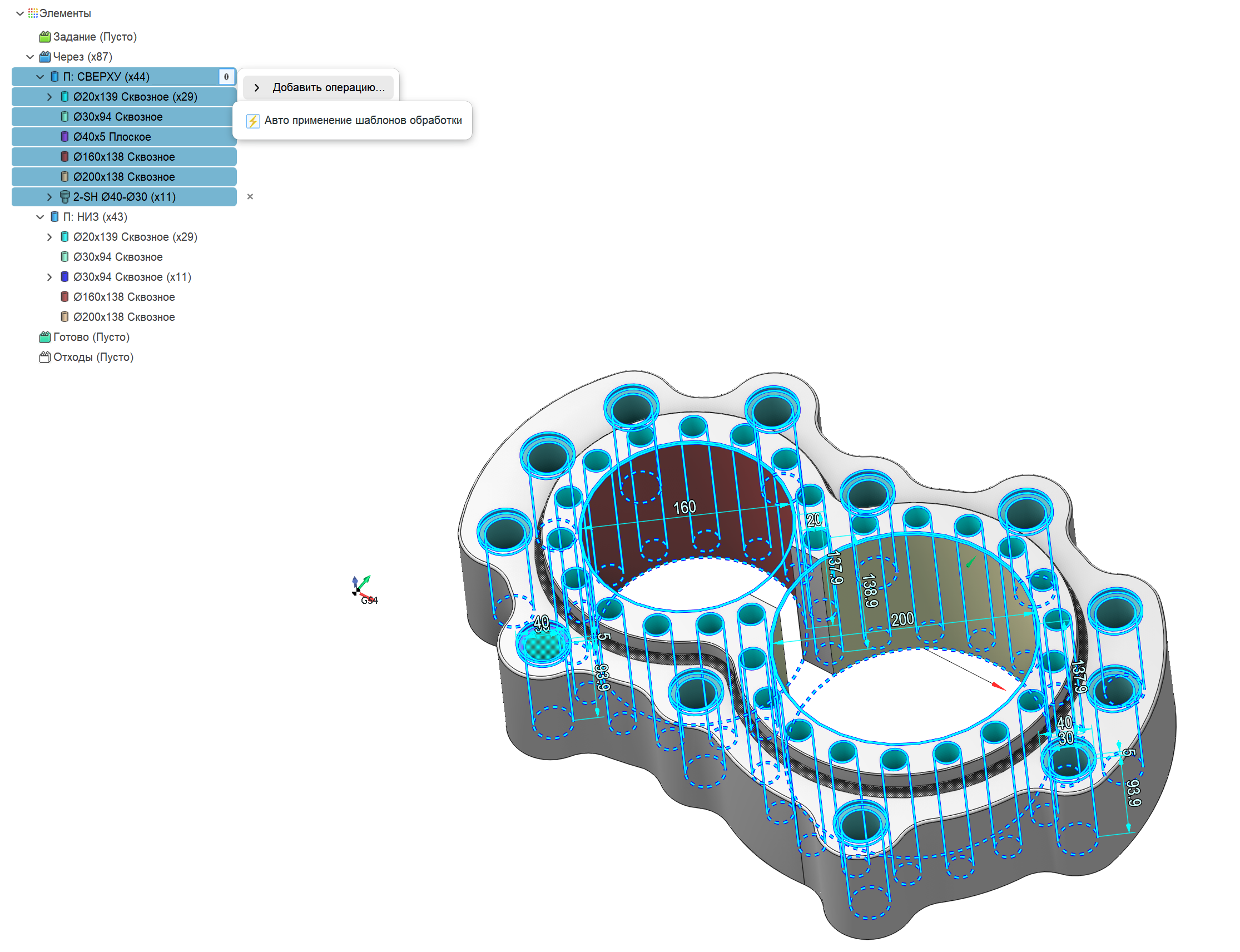Click the small x next to 2-SH row
The width and height of the screenshot is (1240, 952).
[x=250, y=197]
